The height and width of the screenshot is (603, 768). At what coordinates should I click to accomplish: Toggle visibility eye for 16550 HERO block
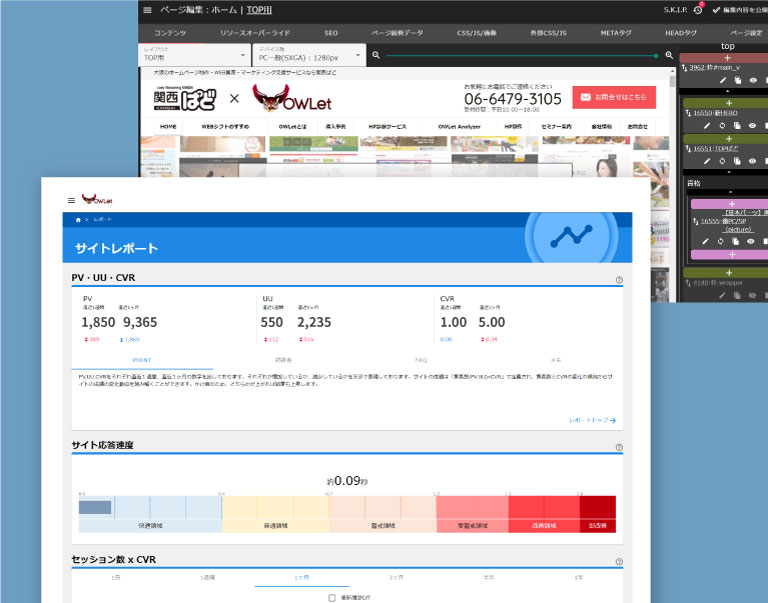tap(752, 126)
